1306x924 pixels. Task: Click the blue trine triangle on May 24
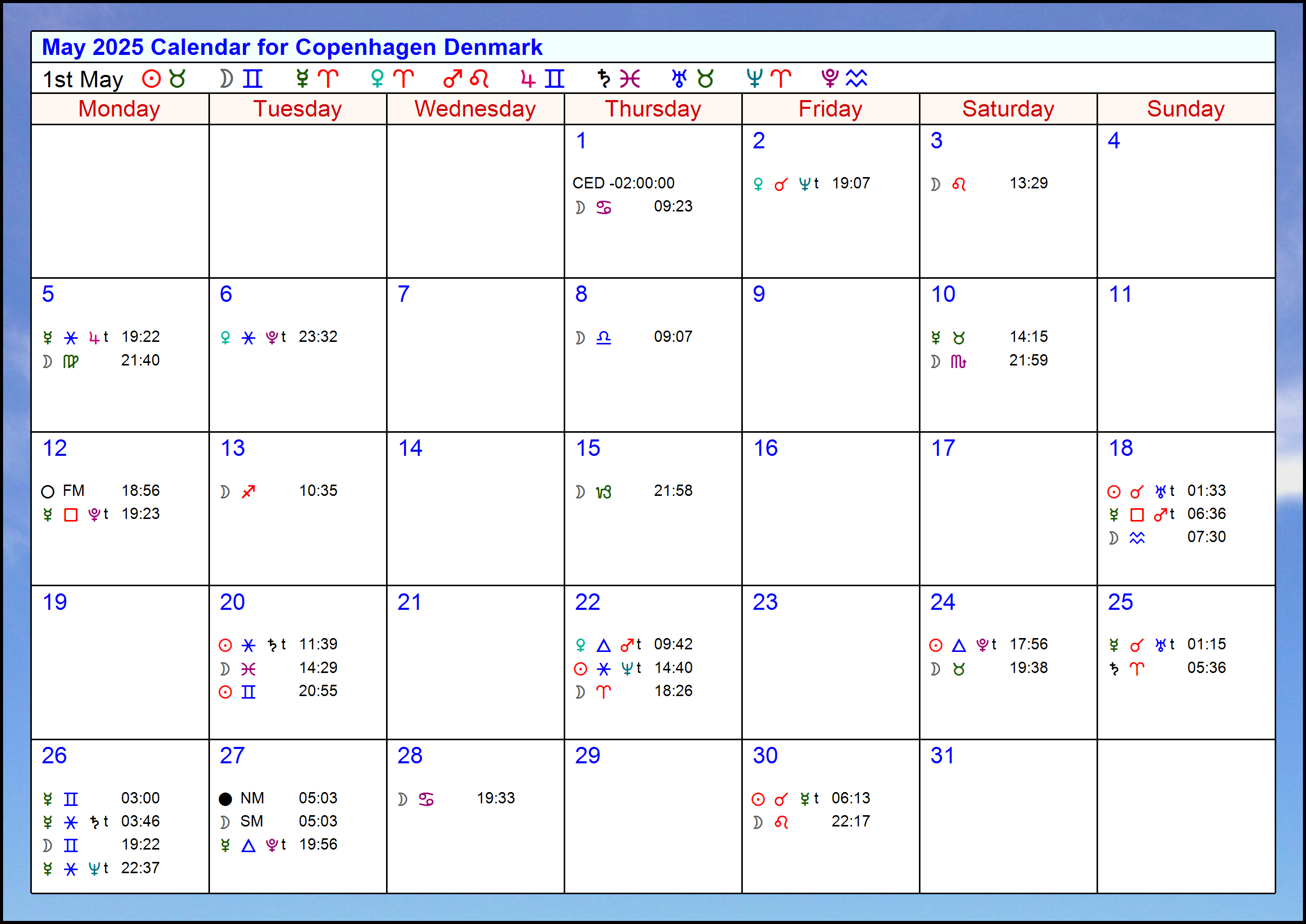click(x=959, y=645)
